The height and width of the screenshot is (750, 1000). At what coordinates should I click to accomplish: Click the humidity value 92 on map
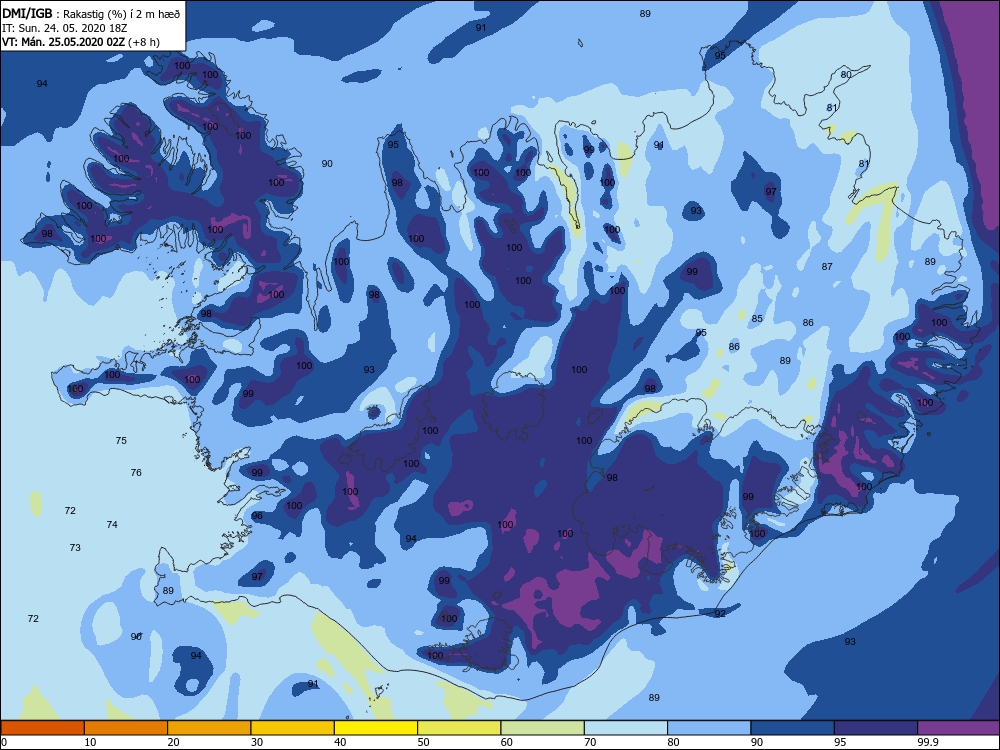tap(720, 614)
